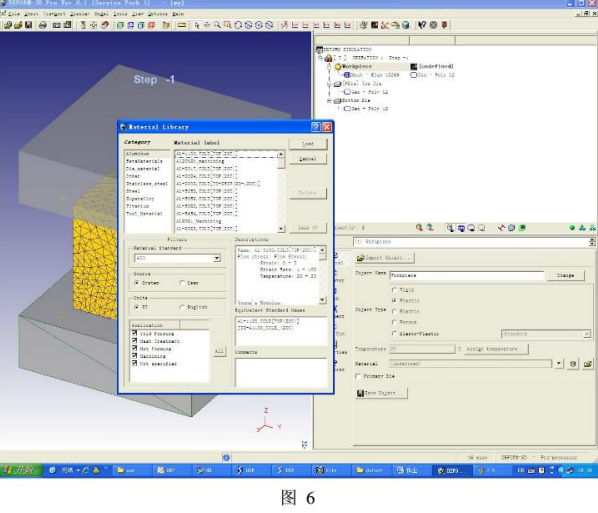
Task: Open the Help menu
Action: tap(178, 14)
